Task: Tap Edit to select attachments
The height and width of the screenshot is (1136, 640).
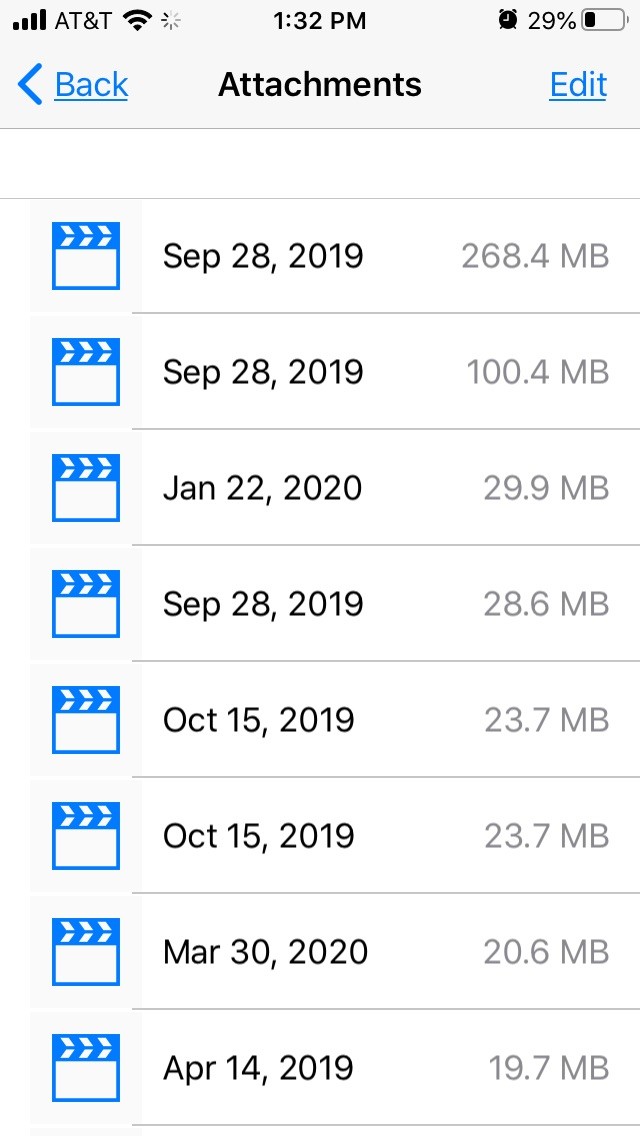Action: [x=577, y=85]
